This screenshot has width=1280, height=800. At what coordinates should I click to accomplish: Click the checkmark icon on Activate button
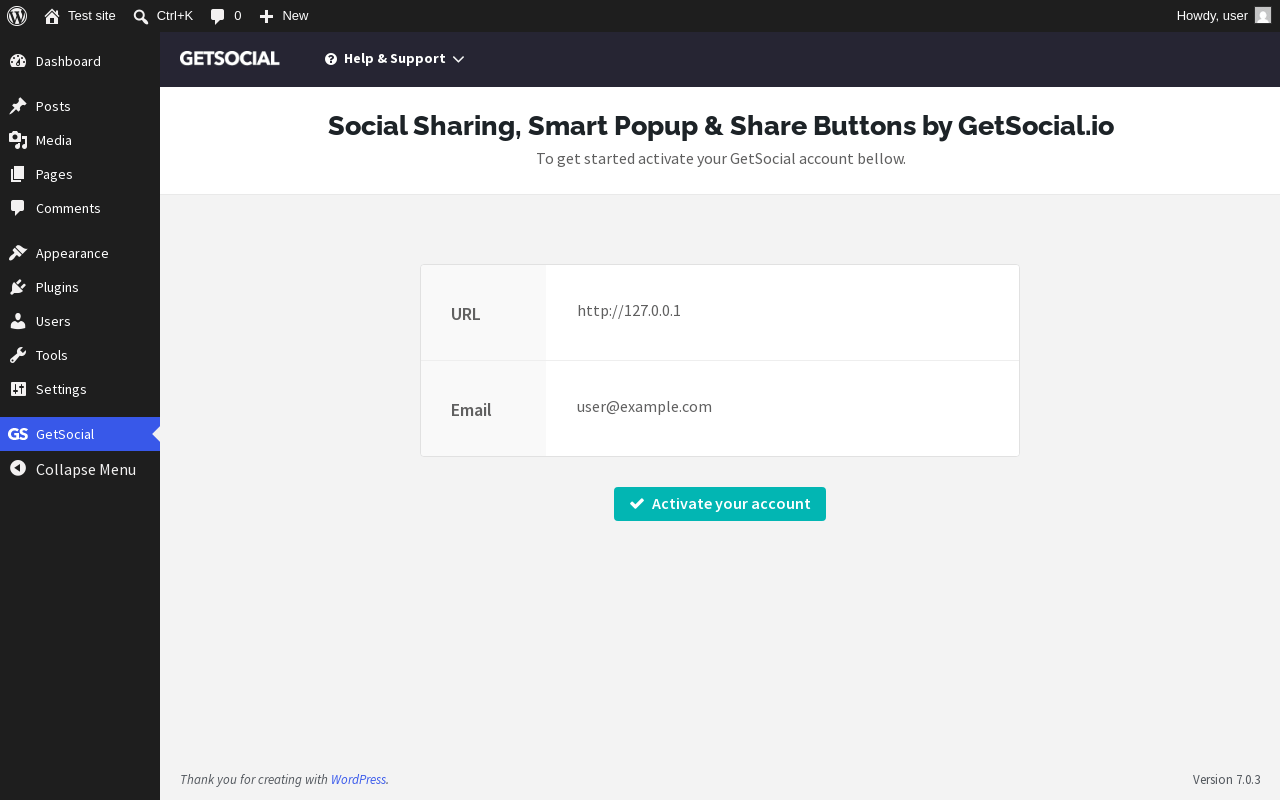637,504
